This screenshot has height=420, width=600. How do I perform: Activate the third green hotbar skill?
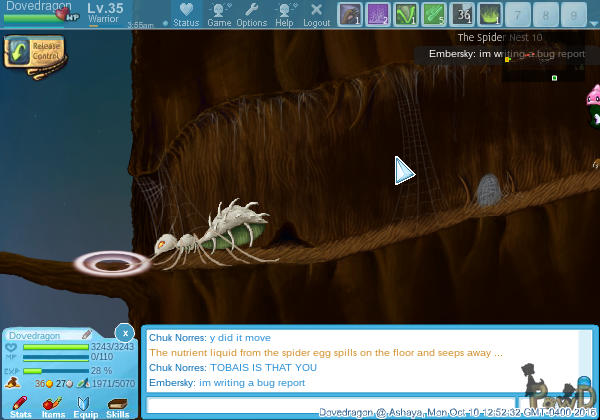pyautogui.click(x=406, y=14)
